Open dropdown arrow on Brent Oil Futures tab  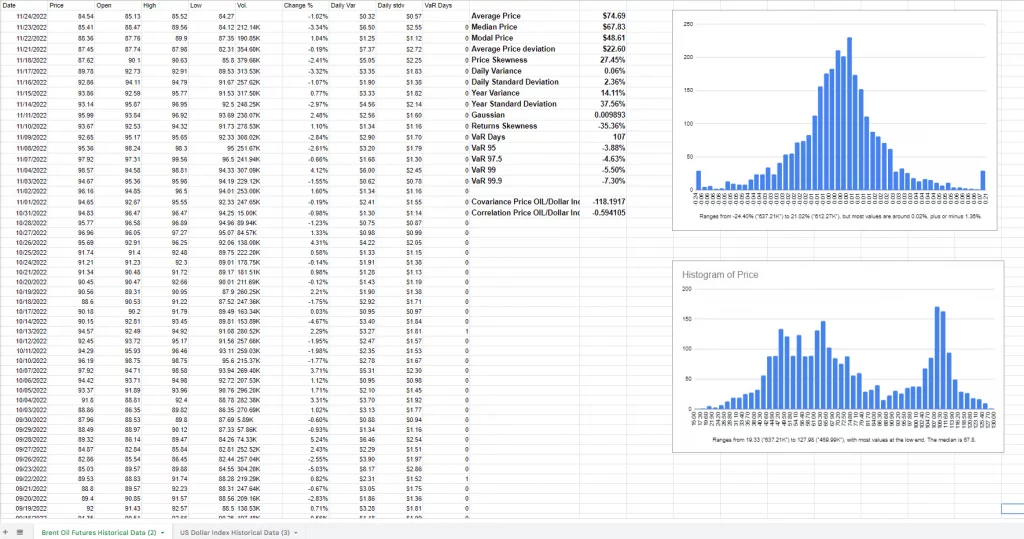[164, 532]
